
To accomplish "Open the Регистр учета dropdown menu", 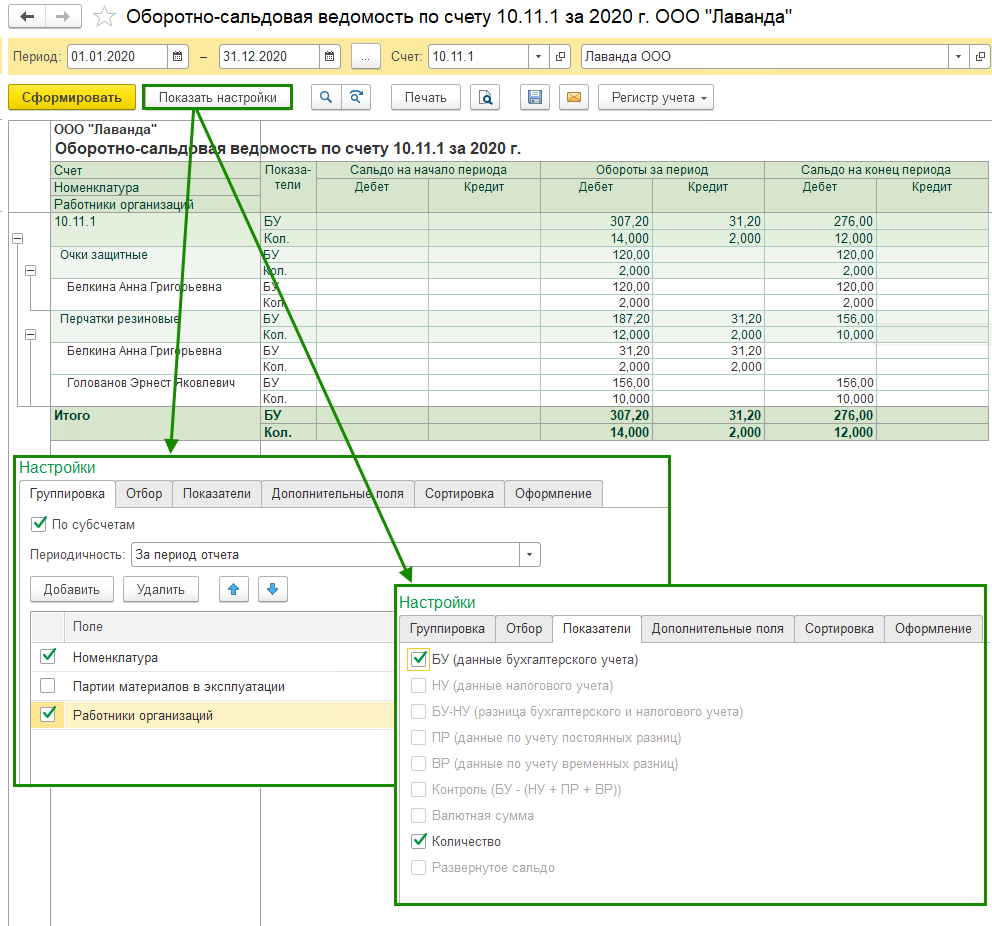I will click(x=656, y=97).
